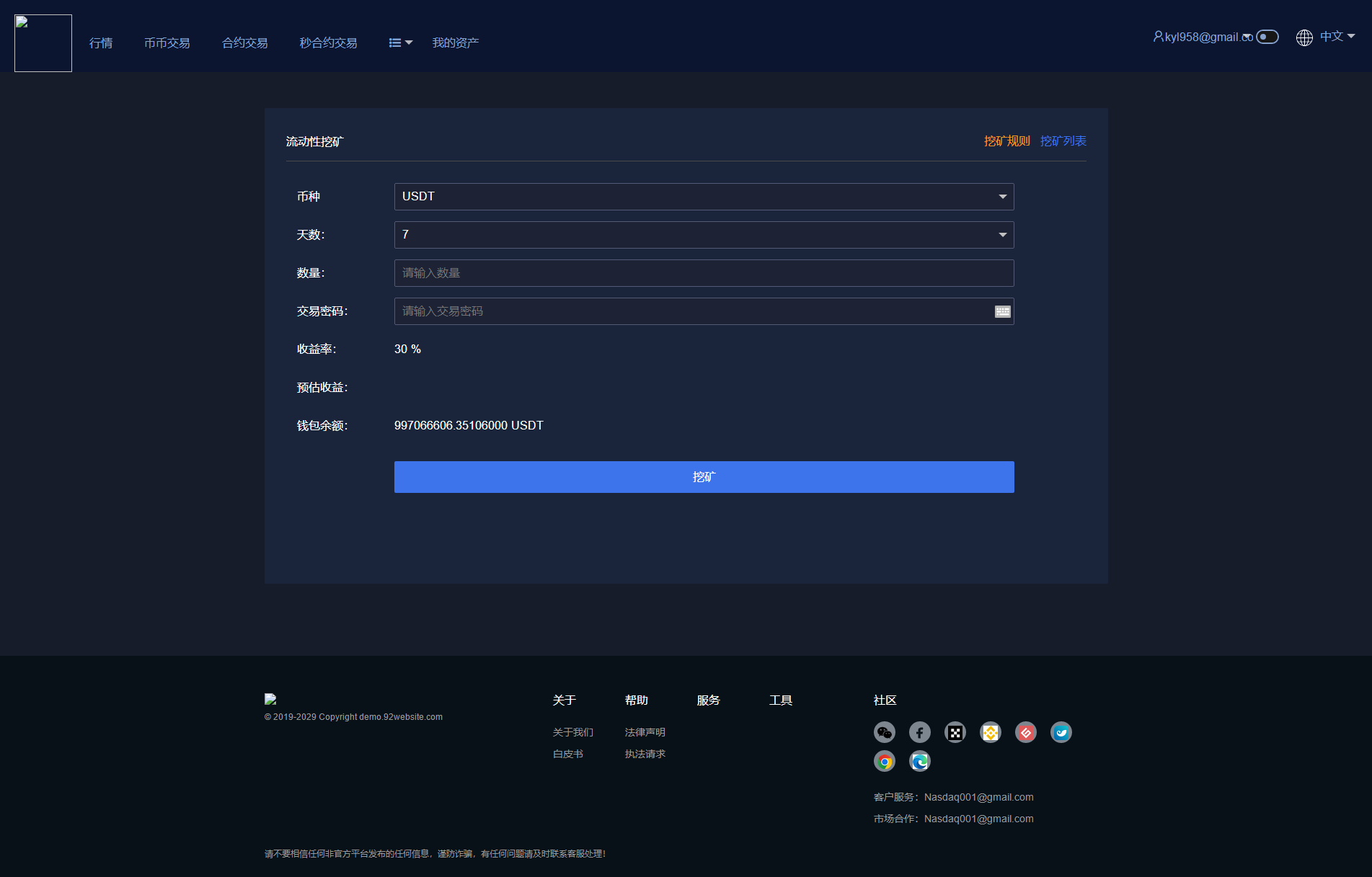Open the 挖矿列表 mining list link
Viewport: 1372px width, 877px height.
pyautogui.click(x=1063, y=141)
